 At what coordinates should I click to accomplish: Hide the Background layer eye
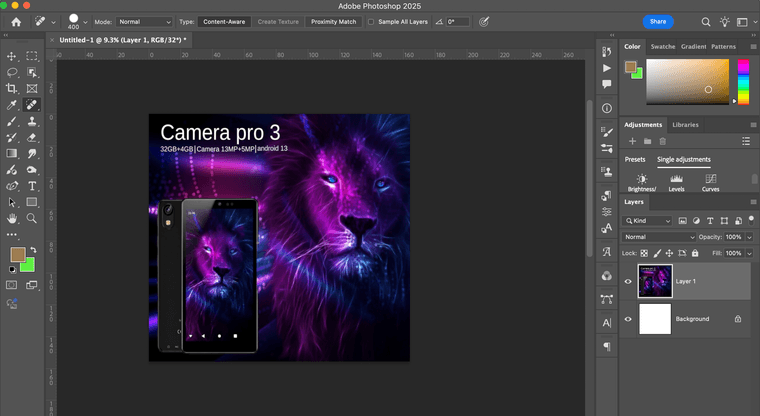pyautogui.click(x=628, y=319)
